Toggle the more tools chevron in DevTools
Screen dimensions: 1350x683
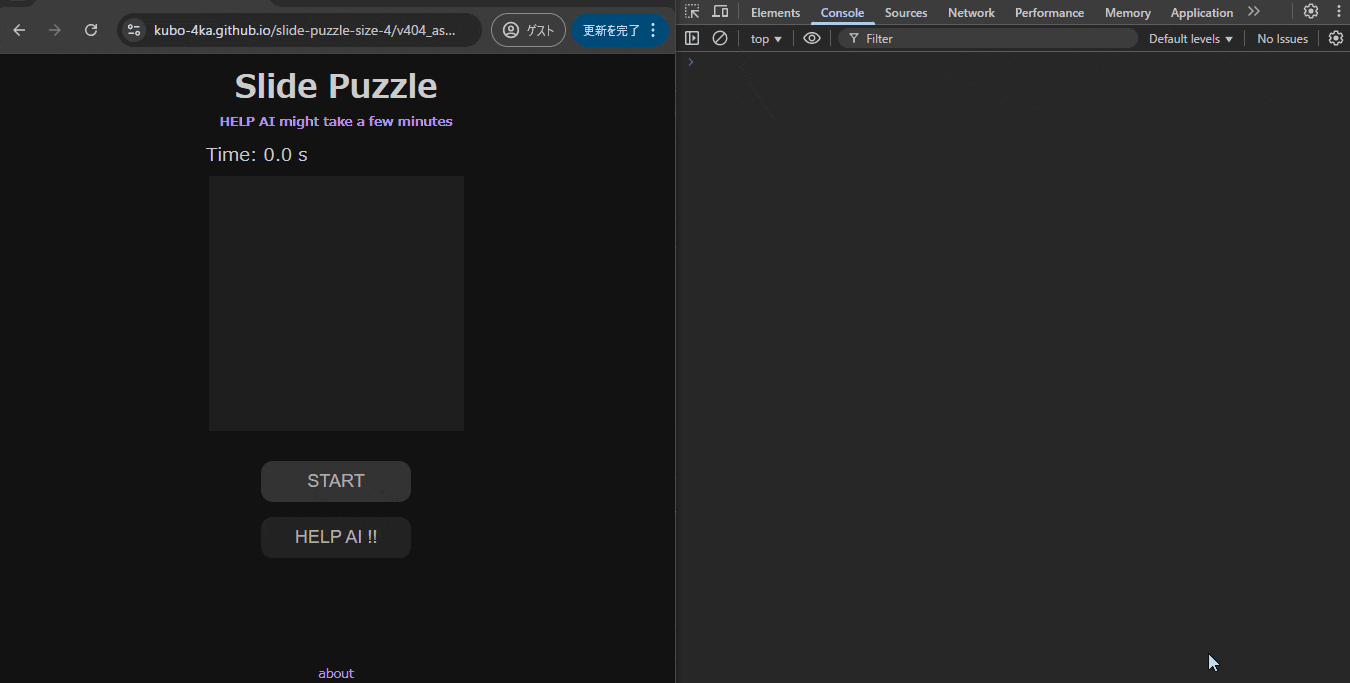[1254, 12]
